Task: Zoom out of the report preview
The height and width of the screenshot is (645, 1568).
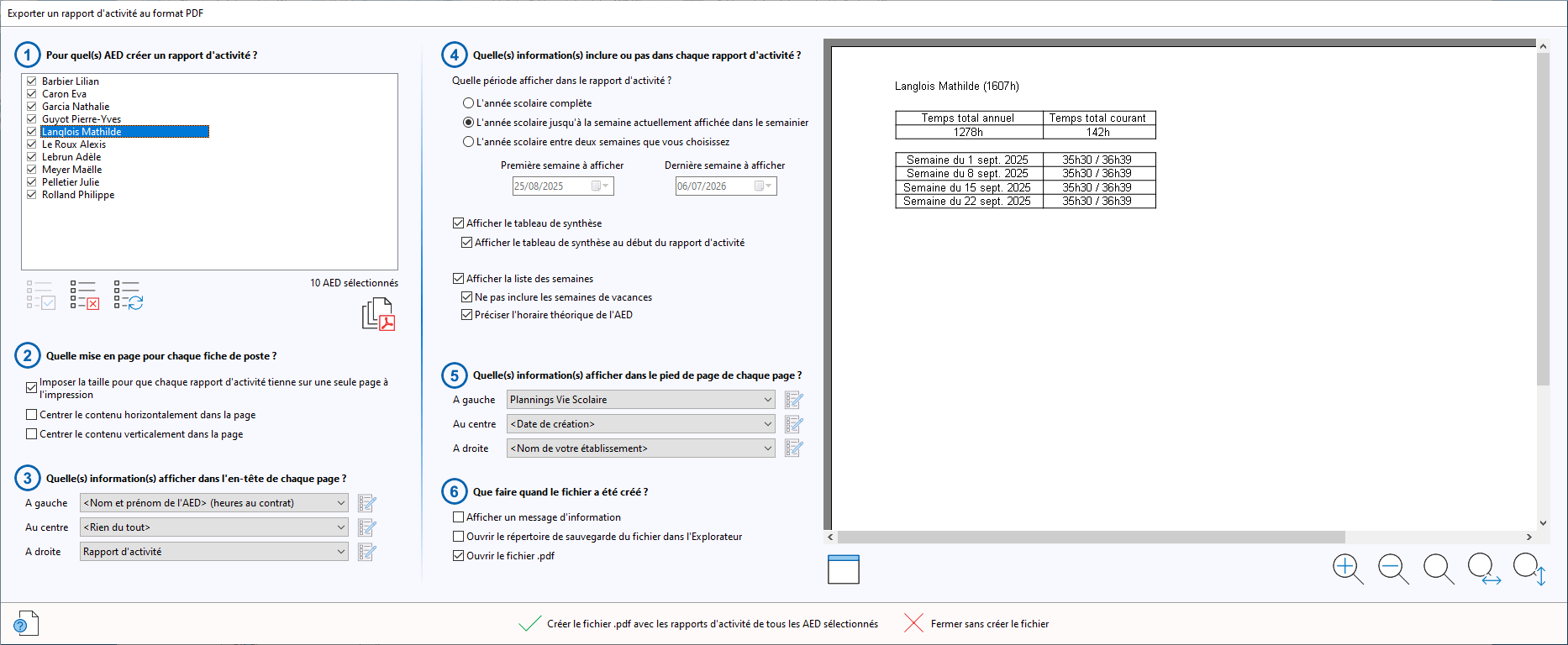Action: (x=1393, y=569)
